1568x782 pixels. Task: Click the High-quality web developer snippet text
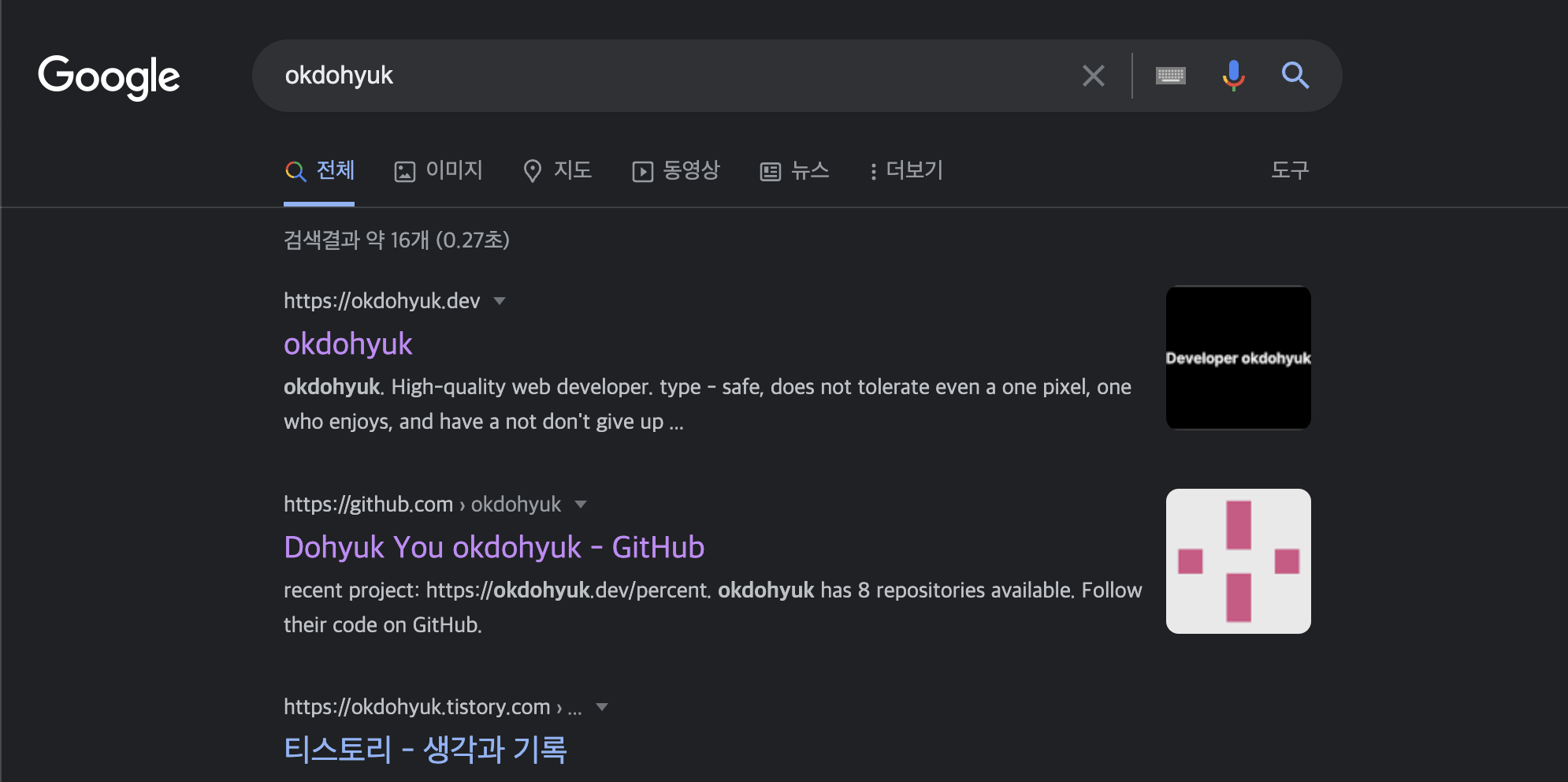pos(708,404)
